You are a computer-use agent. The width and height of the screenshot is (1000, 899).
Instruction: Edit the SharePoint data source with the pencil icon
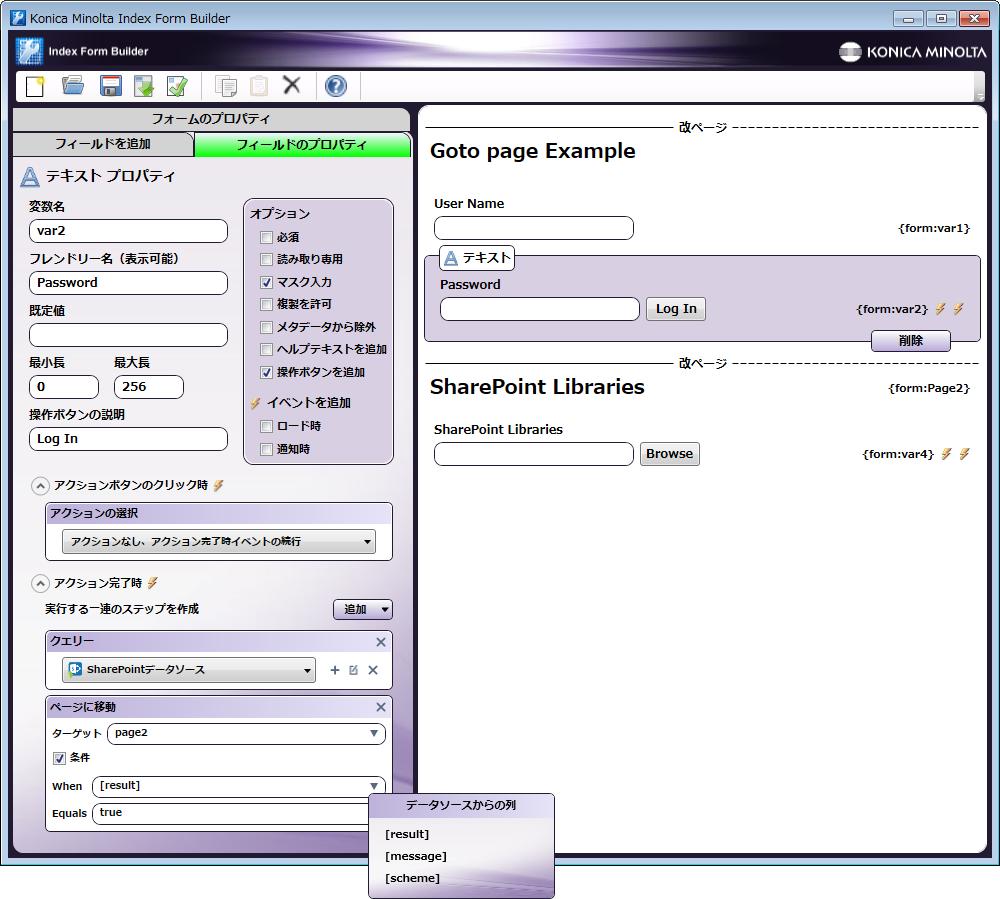354,670
